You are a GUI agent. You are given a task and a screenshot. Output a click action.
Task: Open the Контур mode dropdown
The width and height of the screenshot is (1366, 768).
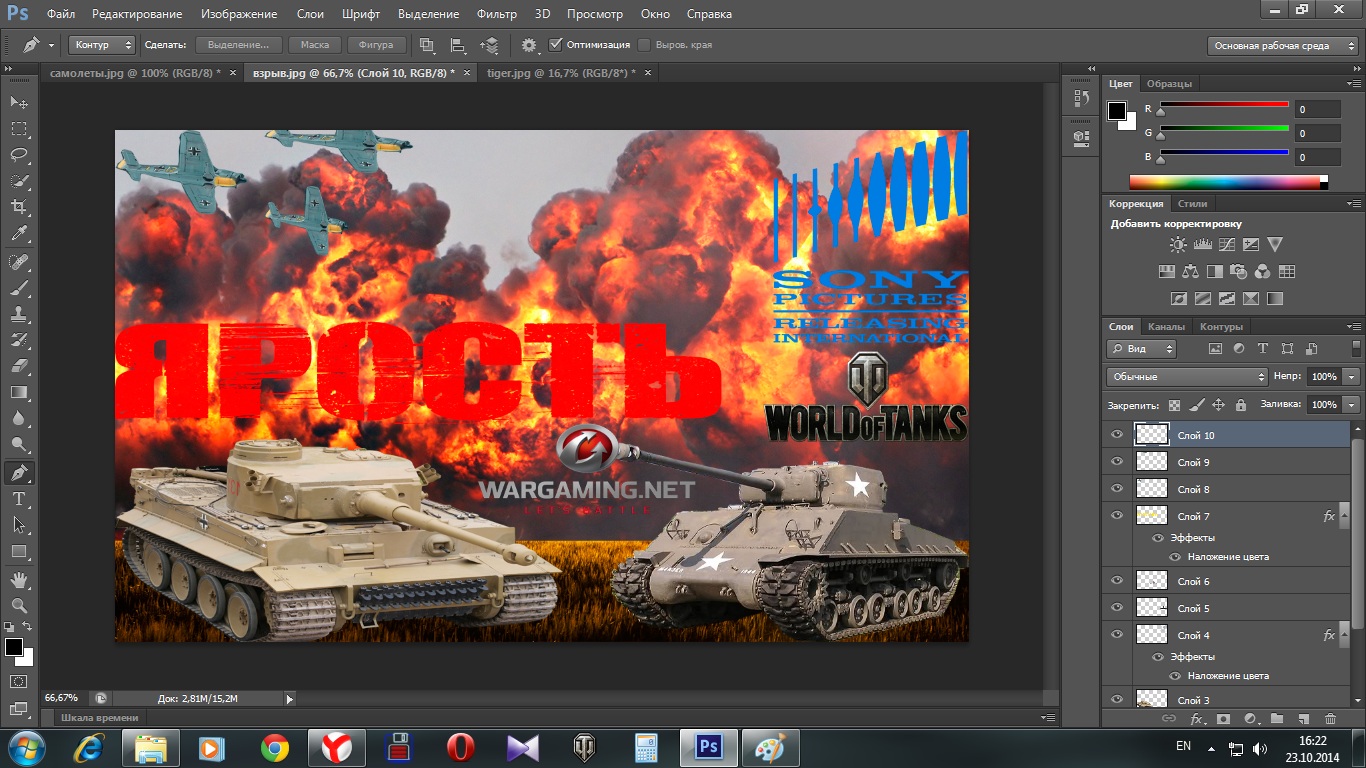(102, 45)
